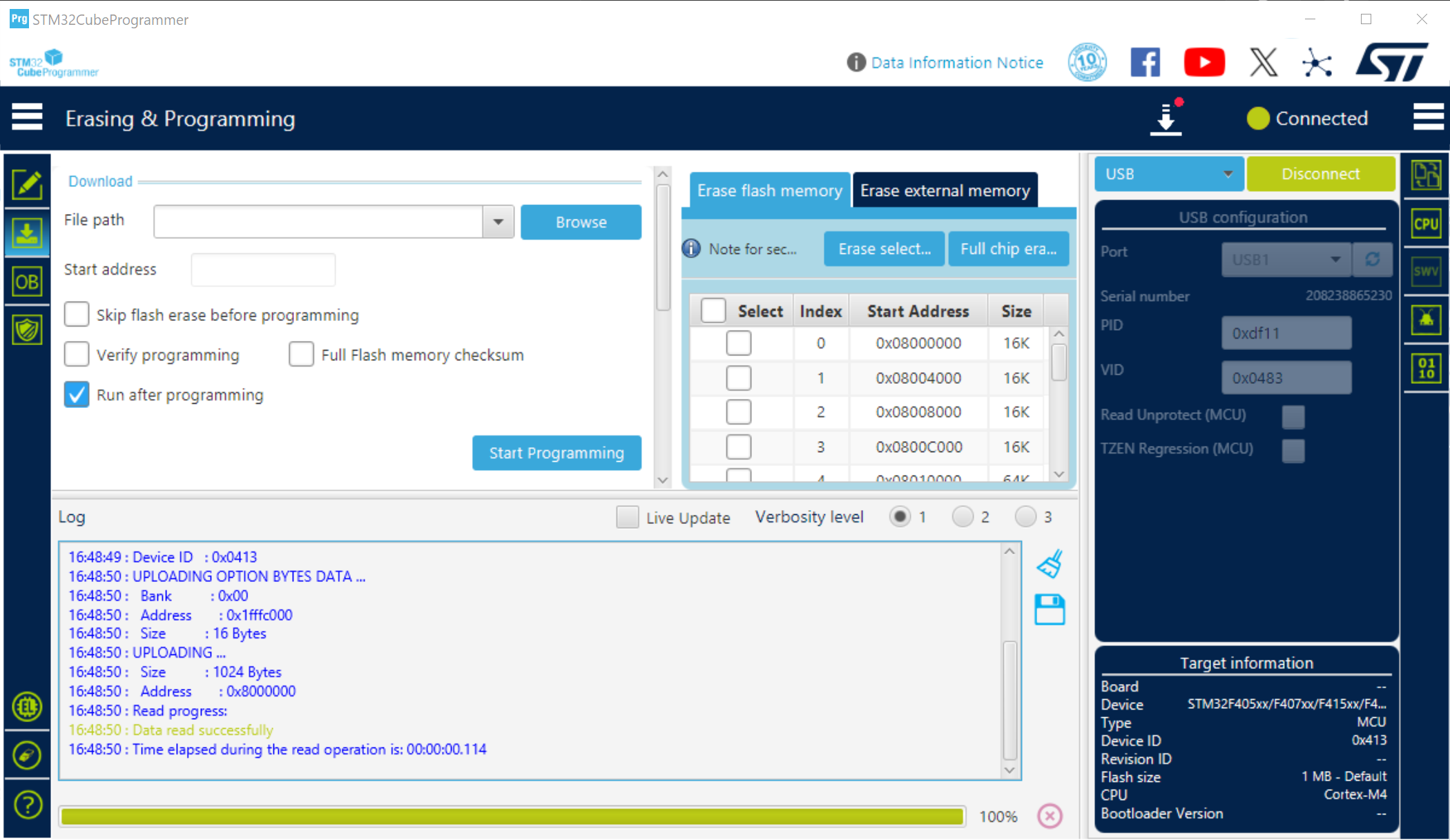Viewport: 1450px width, 840px height.
Task: Click the Browse button
Action: [581, 222]
